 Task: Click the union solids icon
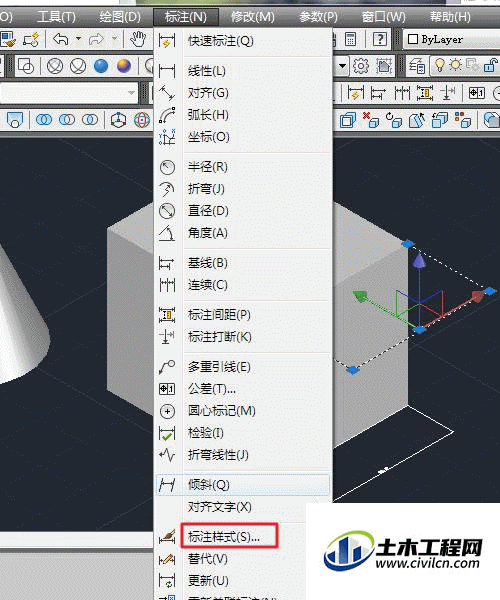44,120
